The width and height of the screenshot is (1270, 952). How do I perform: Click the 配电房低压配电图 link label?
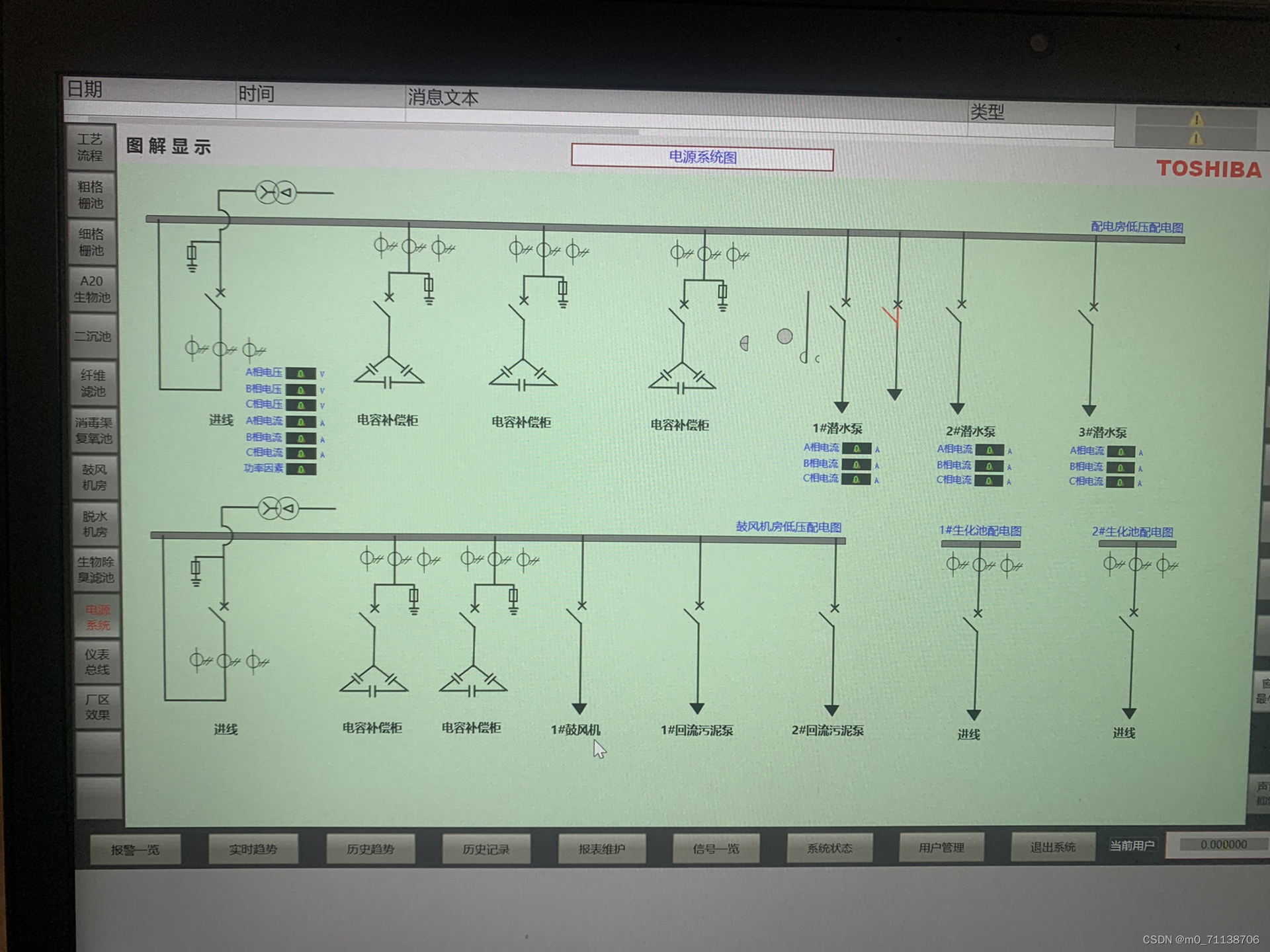pyautogui.click(x=1136, y=227)
